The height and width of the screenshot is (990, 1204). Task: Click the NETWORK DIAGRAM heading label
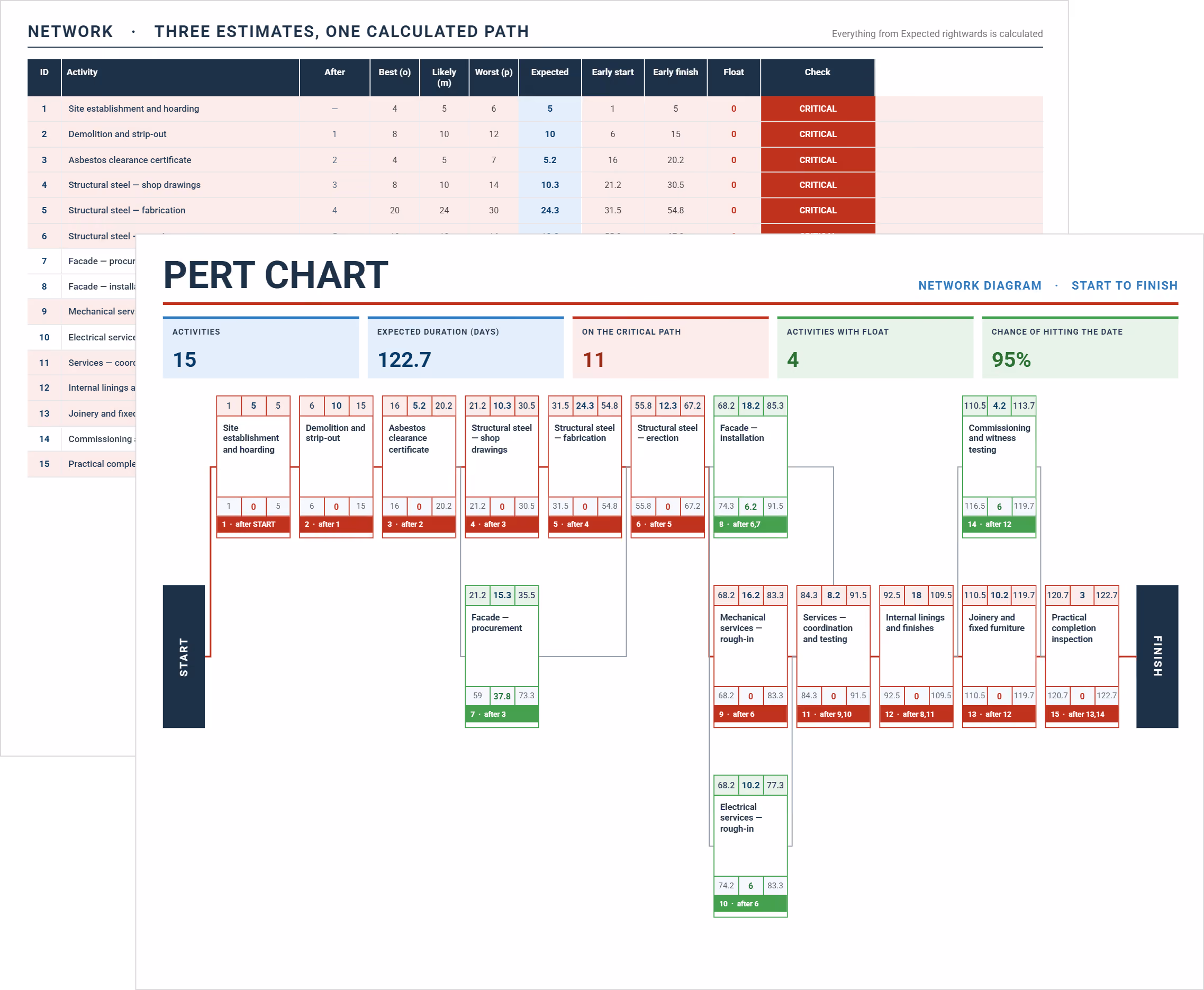980,286
